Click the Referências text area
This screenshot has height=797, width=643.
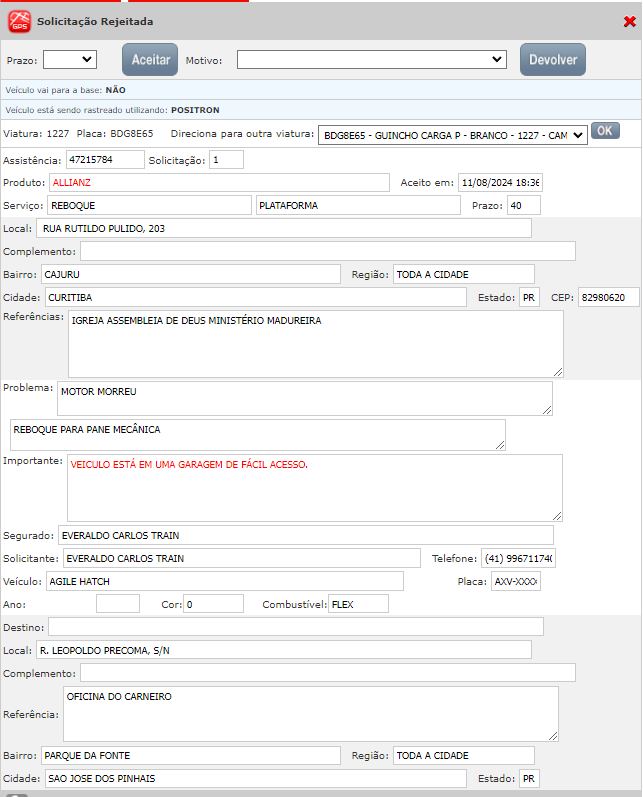pyautogui.click(x=316, y=344)
